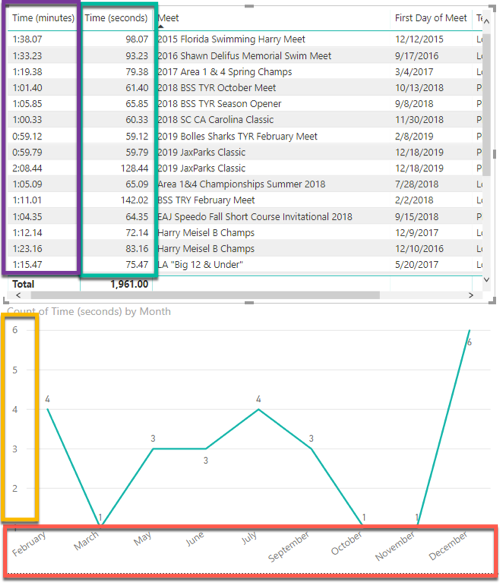
Task: Click the seconds value 59.12
Action: tap(137, 136)
